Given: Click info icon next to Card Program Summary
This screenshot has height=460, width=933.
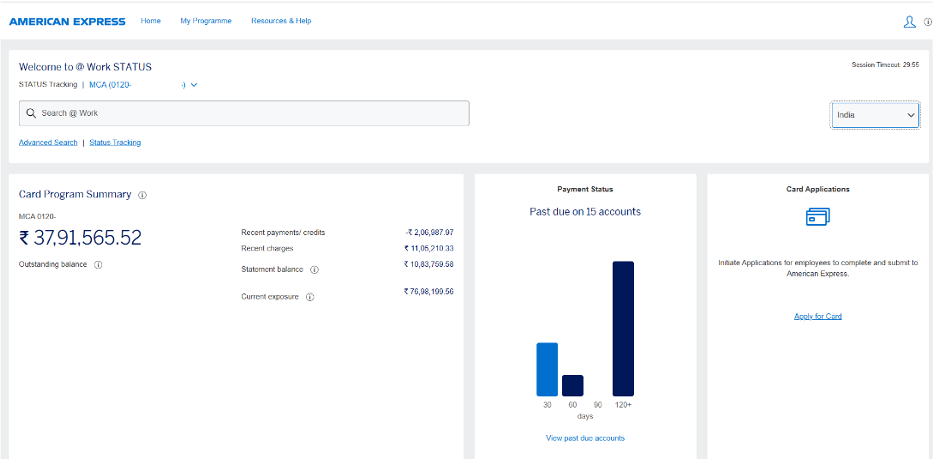Looking at the screenshot, I should [142, 195].
